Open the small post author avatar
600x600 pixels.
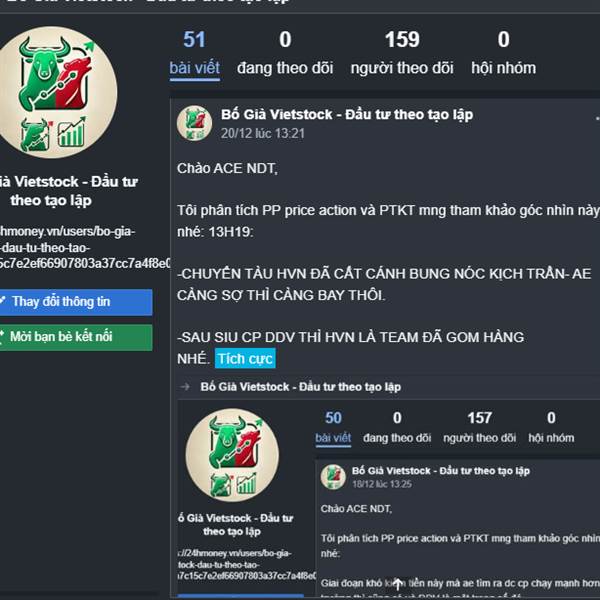click(x=194, y=124)
